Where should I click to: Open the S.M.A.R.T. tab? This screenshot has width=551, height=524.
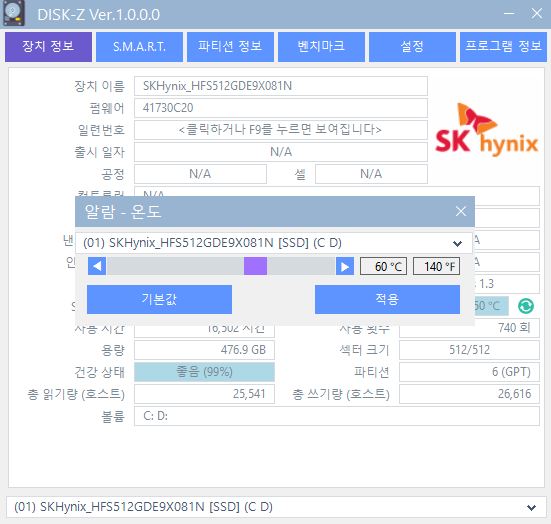140,47
